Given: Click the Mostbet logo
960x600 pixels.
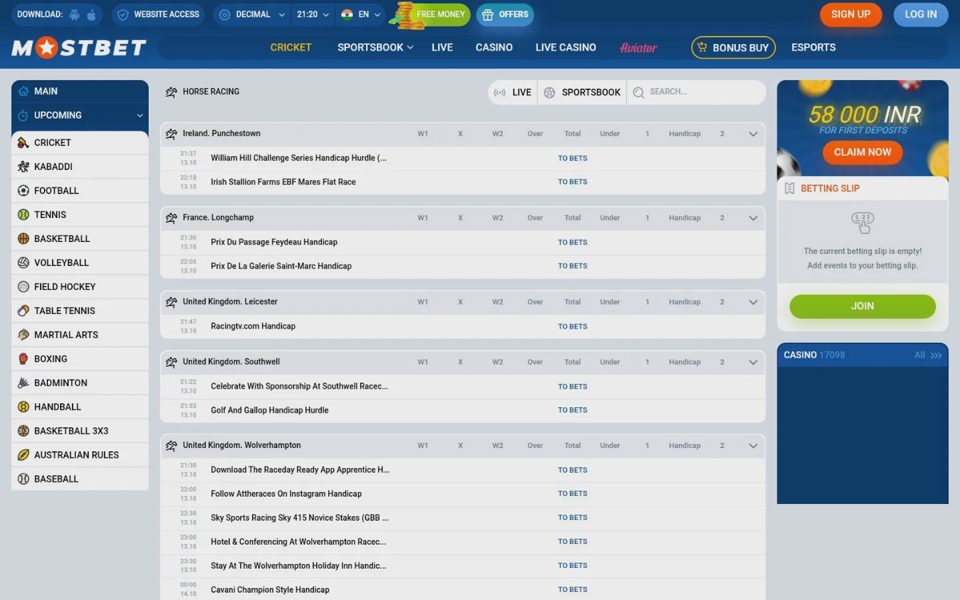Looking at the screenshot, I should coord(79,47).
